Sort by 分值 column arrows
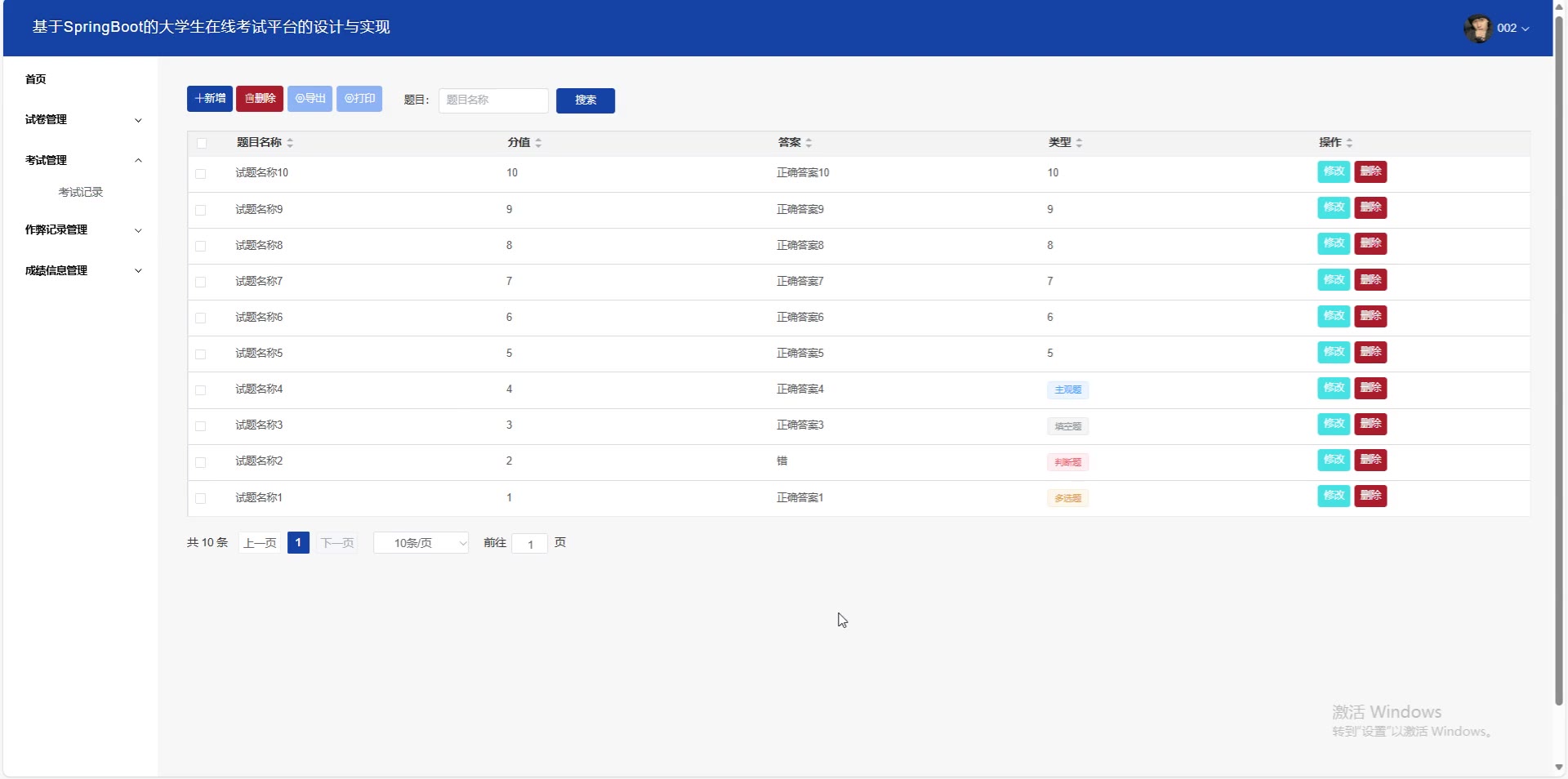Viewport: 1568px width, 779px height. tap(538, 143)
